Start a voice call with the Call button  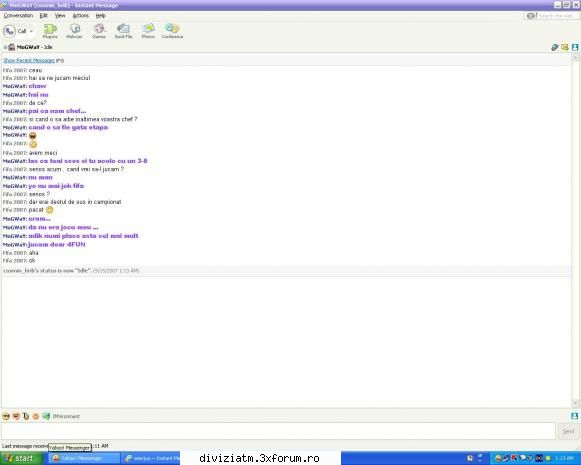pyautogui.click(x=15, y=31)
